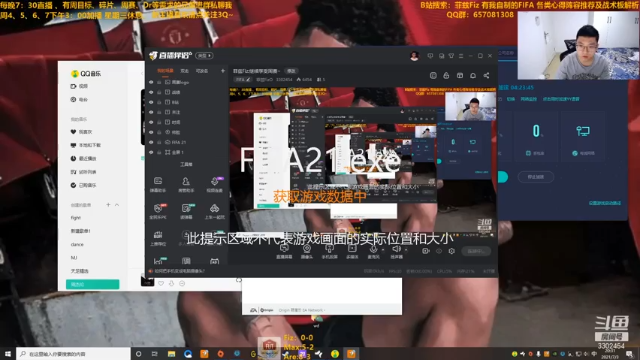Open 本地和下载 in QQ Music sidebar
Image resolution: width=640 pixels, height=360 pixels.
86,145
